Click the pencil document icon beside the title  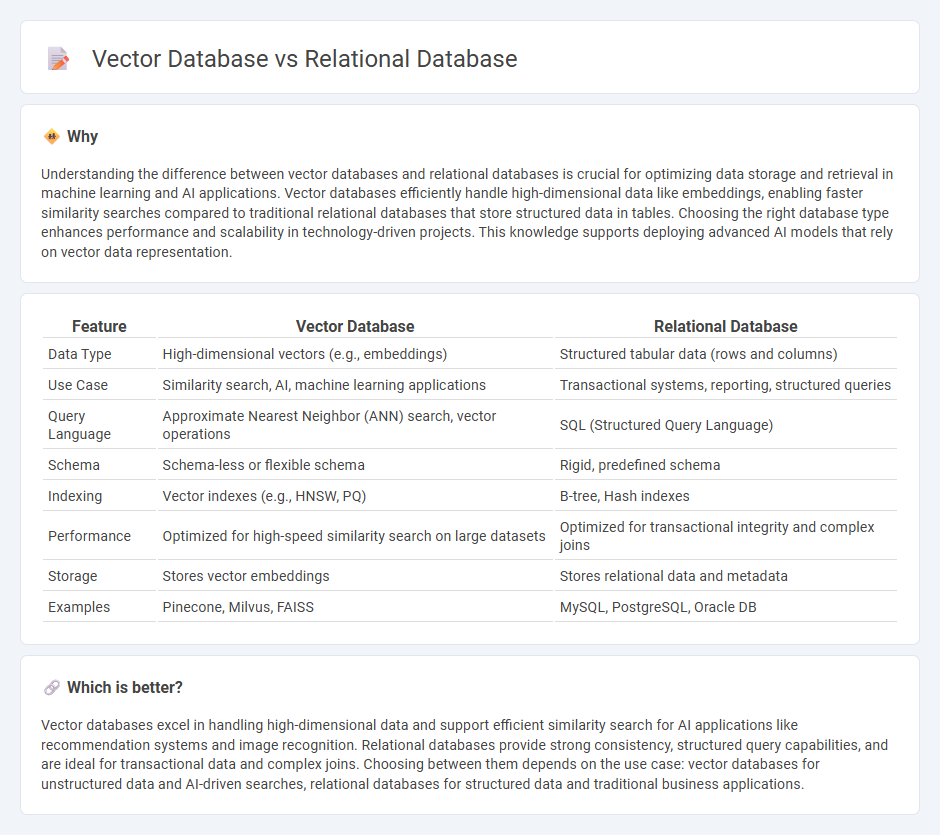58,59
